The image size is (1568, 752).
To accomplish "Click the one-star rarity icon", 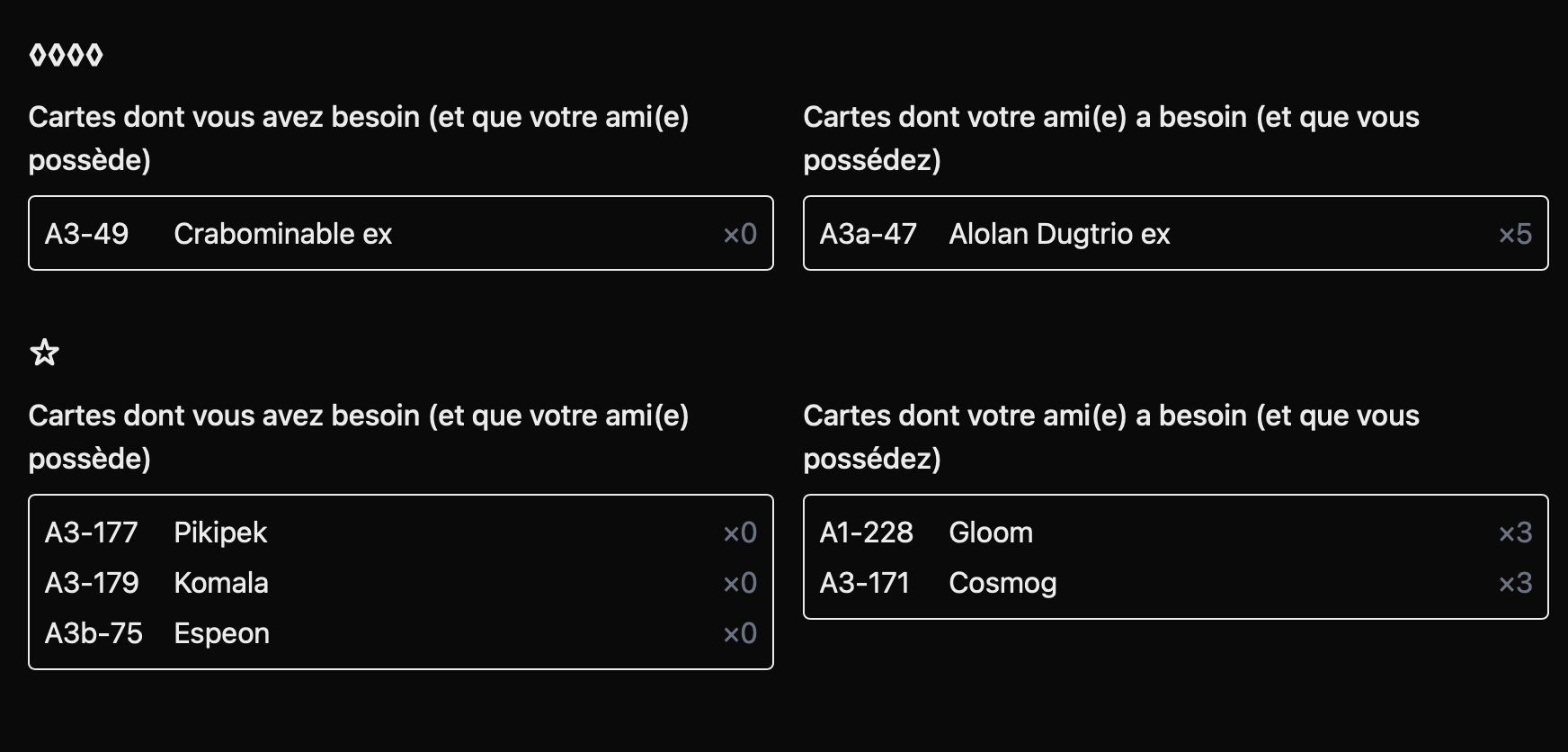I will (x=44, y=353).
